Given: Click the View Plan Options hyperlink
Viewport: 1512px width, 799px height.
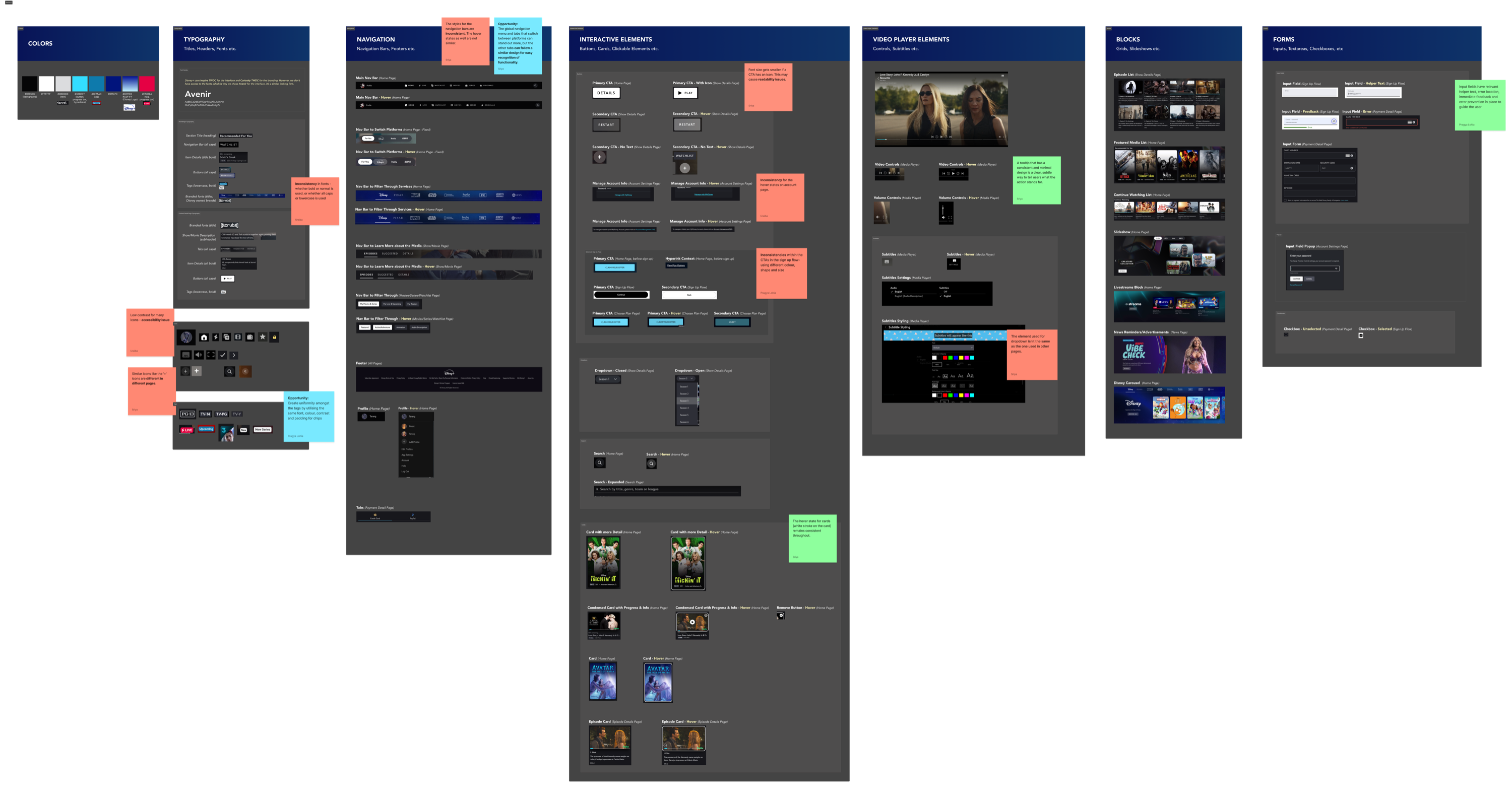Looking at the screenshot, I should pyautogui.click(x=675, y=266).
